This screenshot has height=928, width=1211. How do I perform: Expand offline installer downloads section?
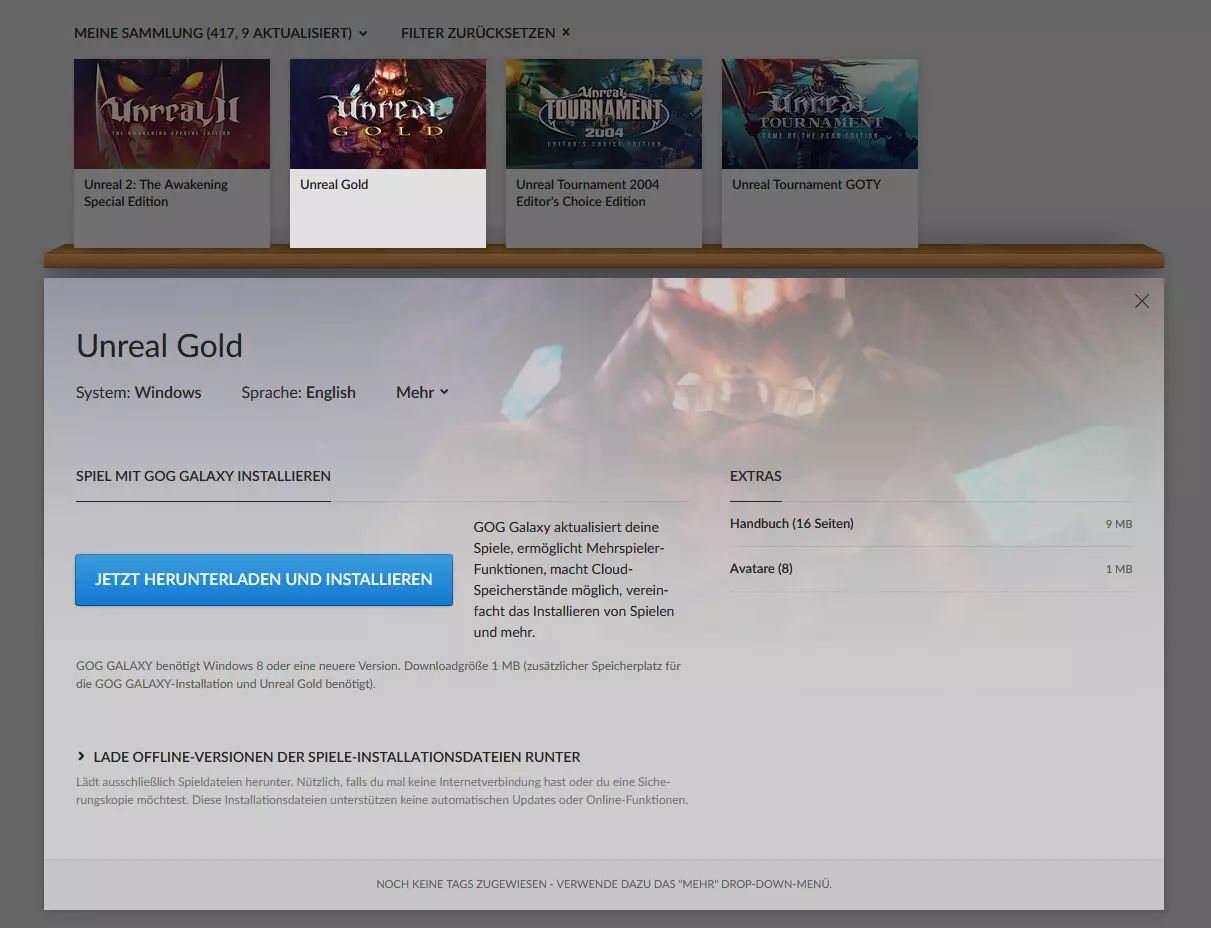pyautogui.click(x=329, y=757)
